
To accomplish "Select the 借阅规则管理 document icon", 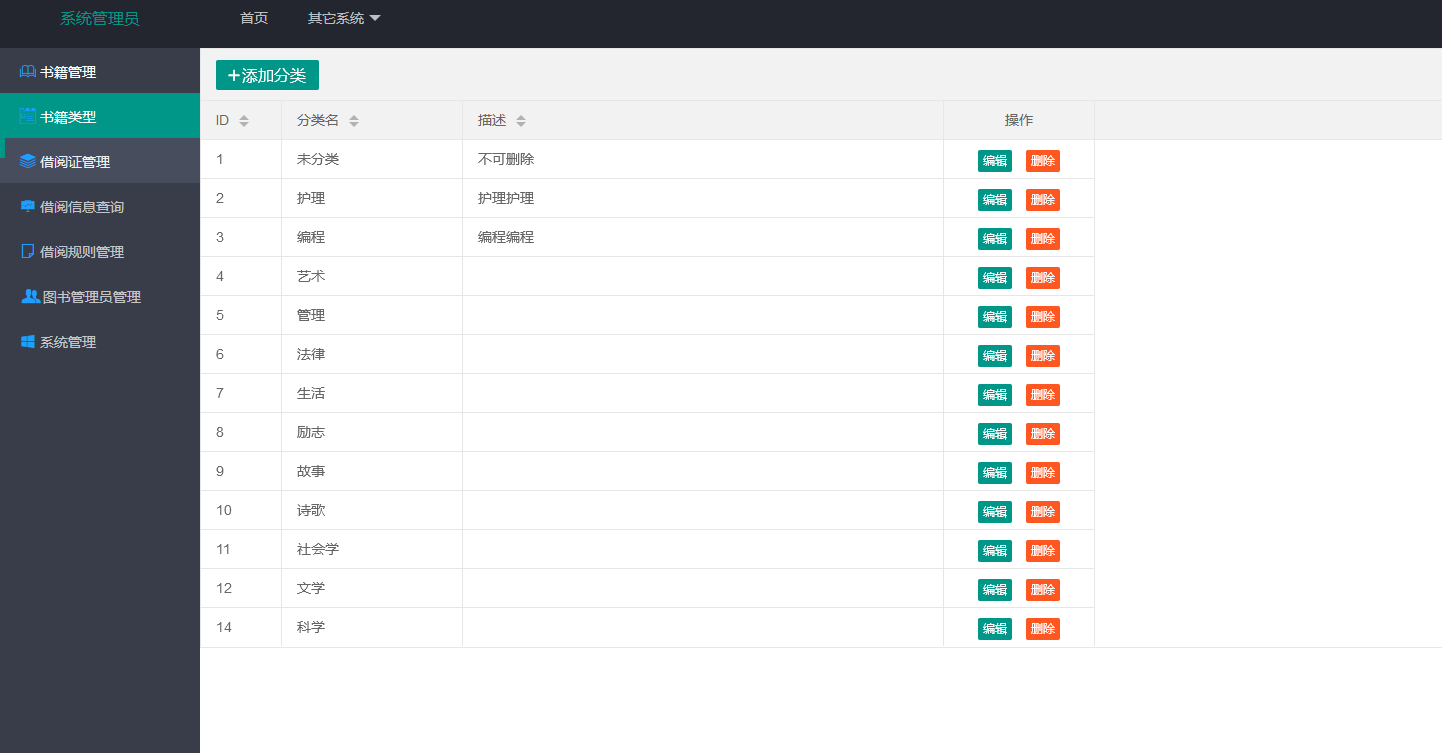I will click(x=26, y=251).
